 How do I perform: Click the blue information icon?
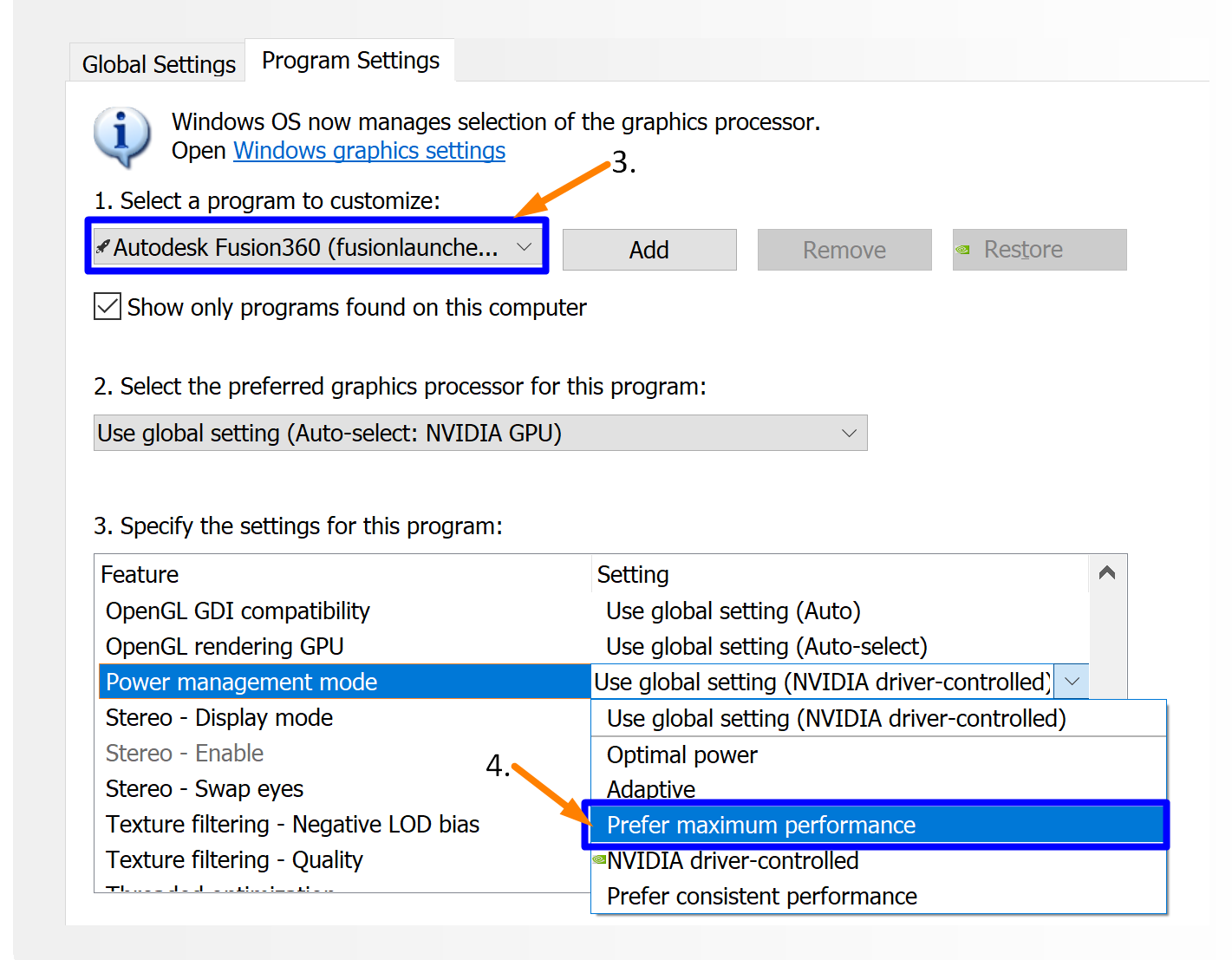121,135
